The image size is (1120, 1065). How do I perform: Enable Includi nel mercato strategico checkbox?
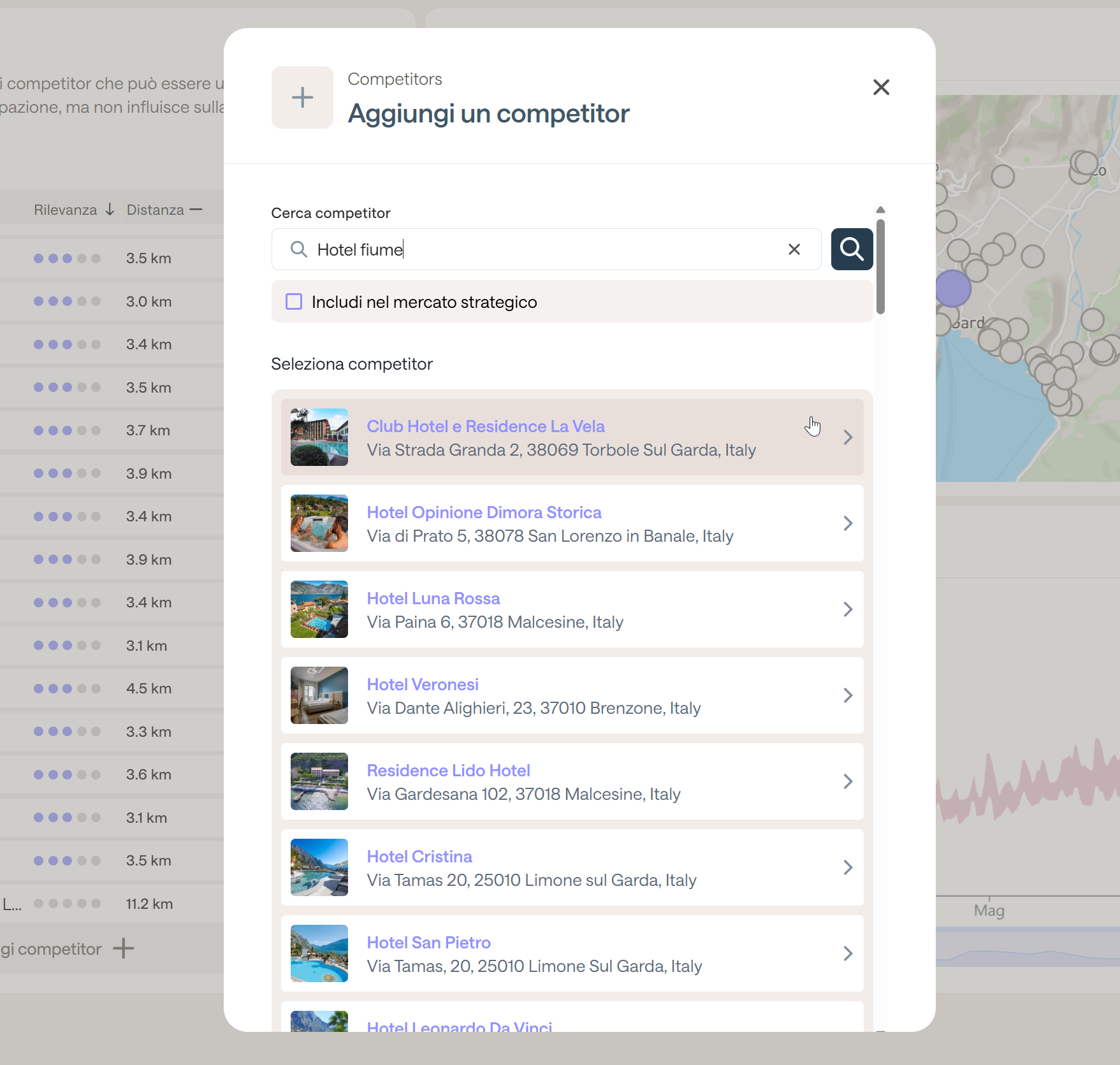(x=294, y=301)
